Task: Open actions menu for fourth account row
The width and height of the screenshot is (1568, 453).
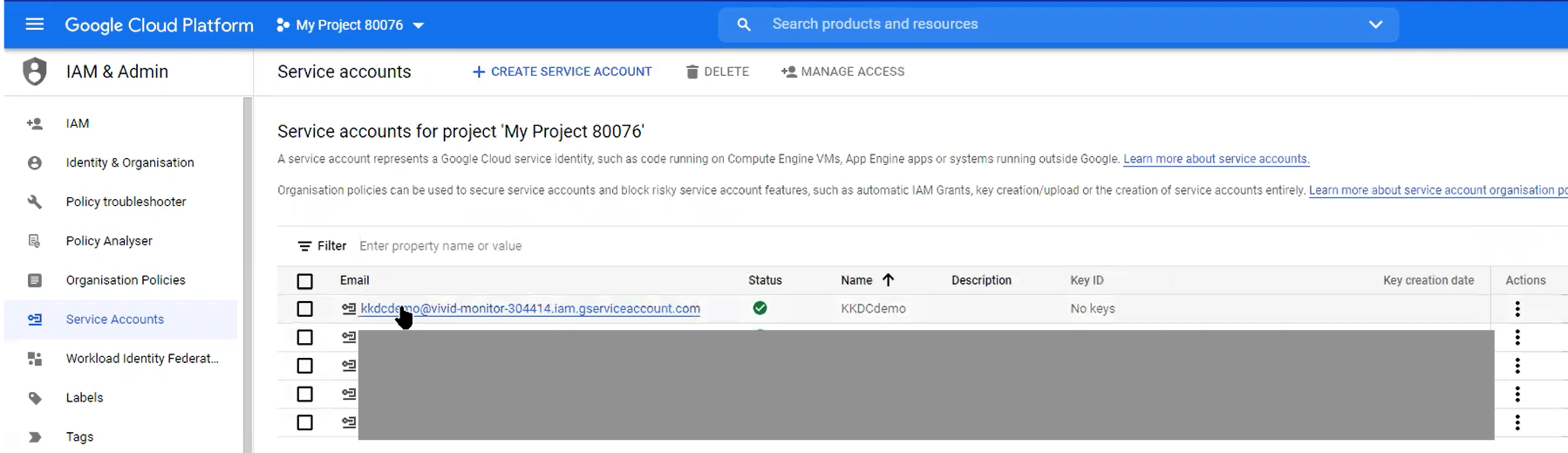Action: point(1517,394)
